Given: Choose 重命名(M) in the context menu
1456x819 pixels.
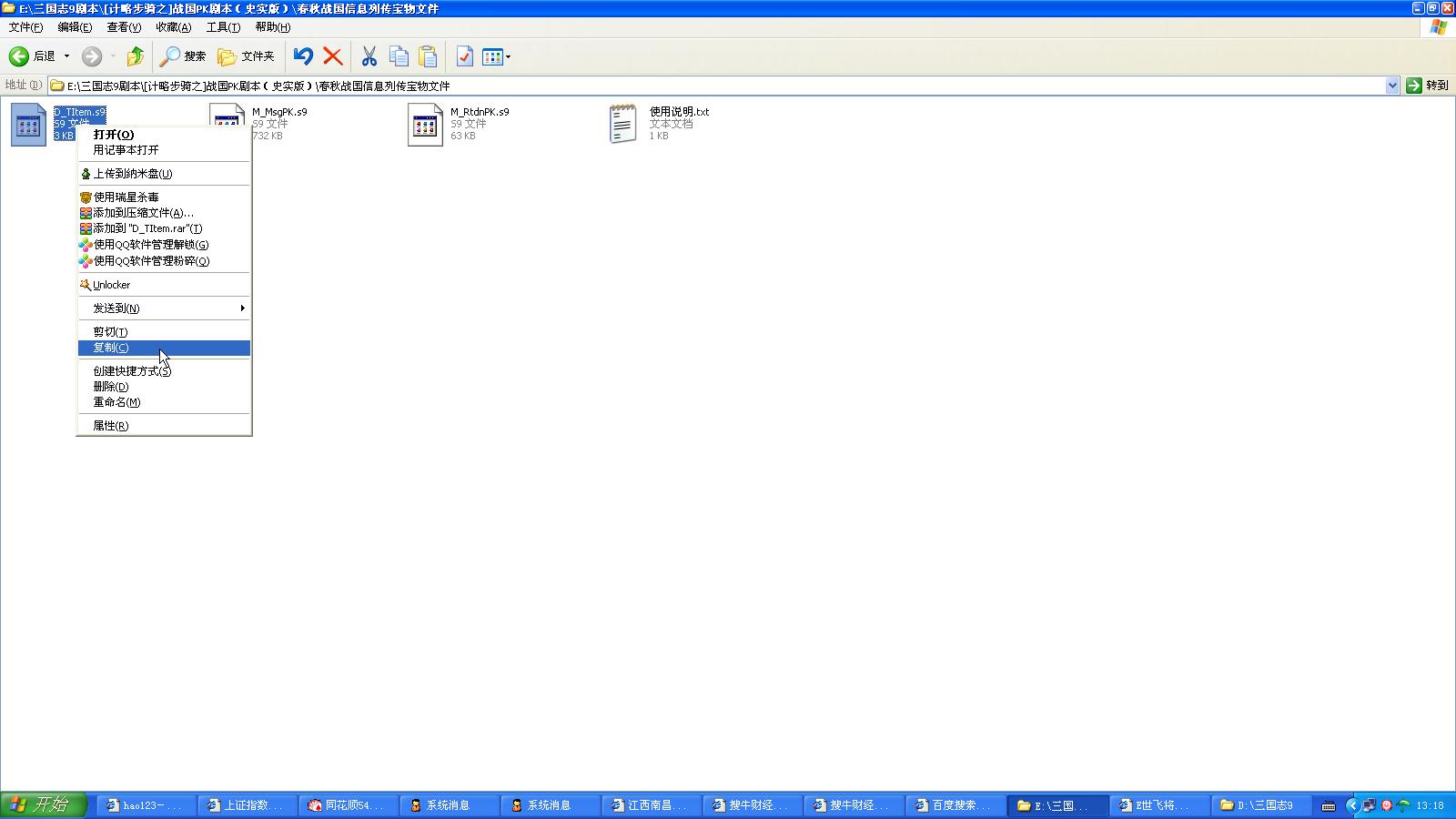Looking at the screenshot, I should 164,402.
